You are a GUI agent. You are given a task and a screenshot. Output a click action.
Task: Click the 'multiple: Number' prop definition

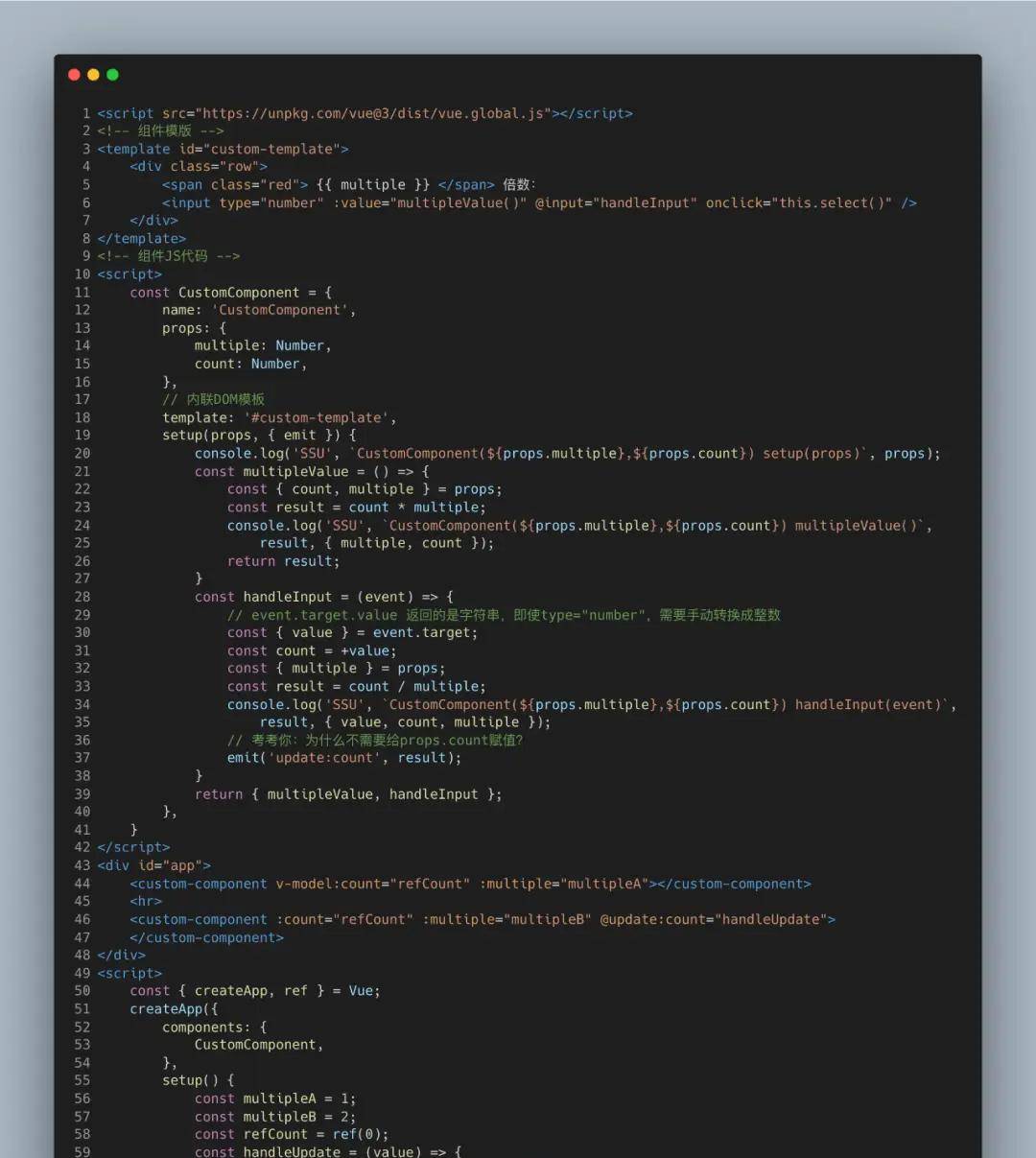click(262, 345)
